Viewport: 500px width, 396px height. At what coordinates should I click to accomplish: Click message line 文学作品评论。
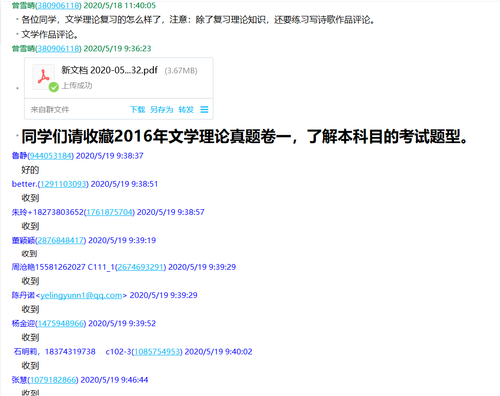coord(50,34)
